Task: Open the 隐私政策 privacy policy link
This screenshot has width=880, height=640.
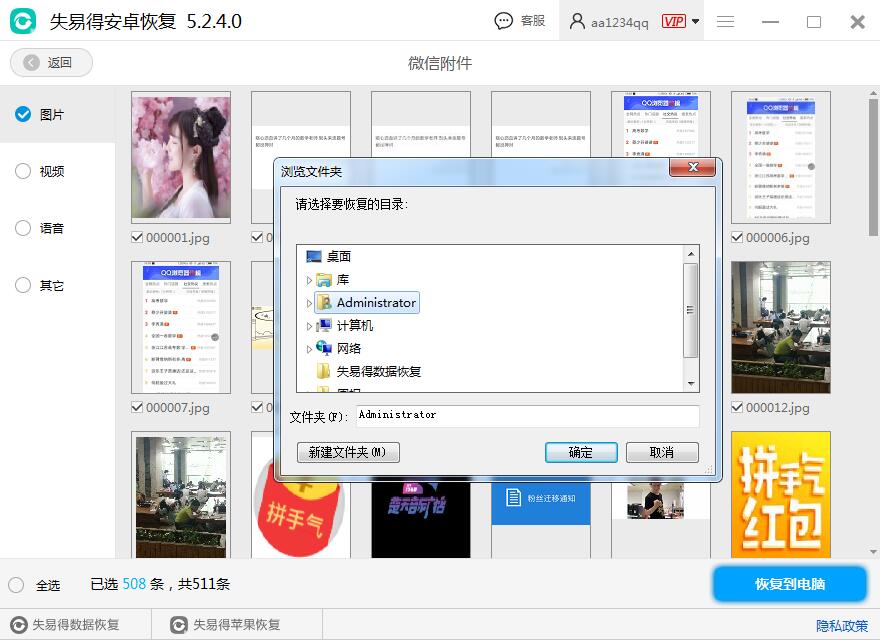Action: (842, 624)
